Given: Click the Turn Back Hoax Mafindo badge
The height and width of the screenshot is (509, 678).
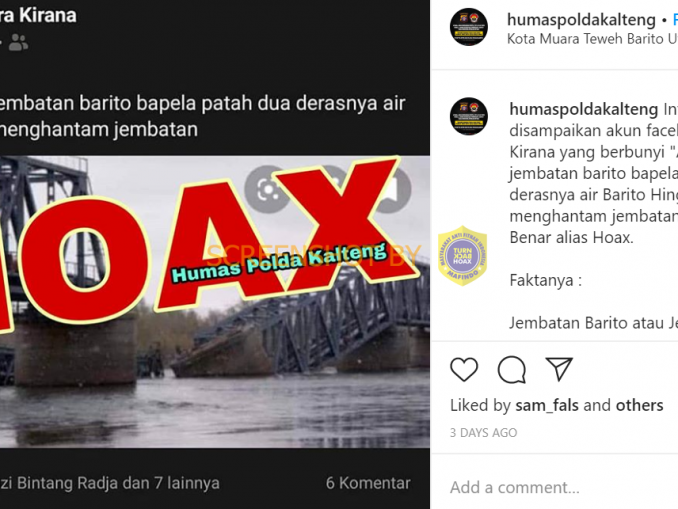Looking at the screenshot, I should 462,256.
